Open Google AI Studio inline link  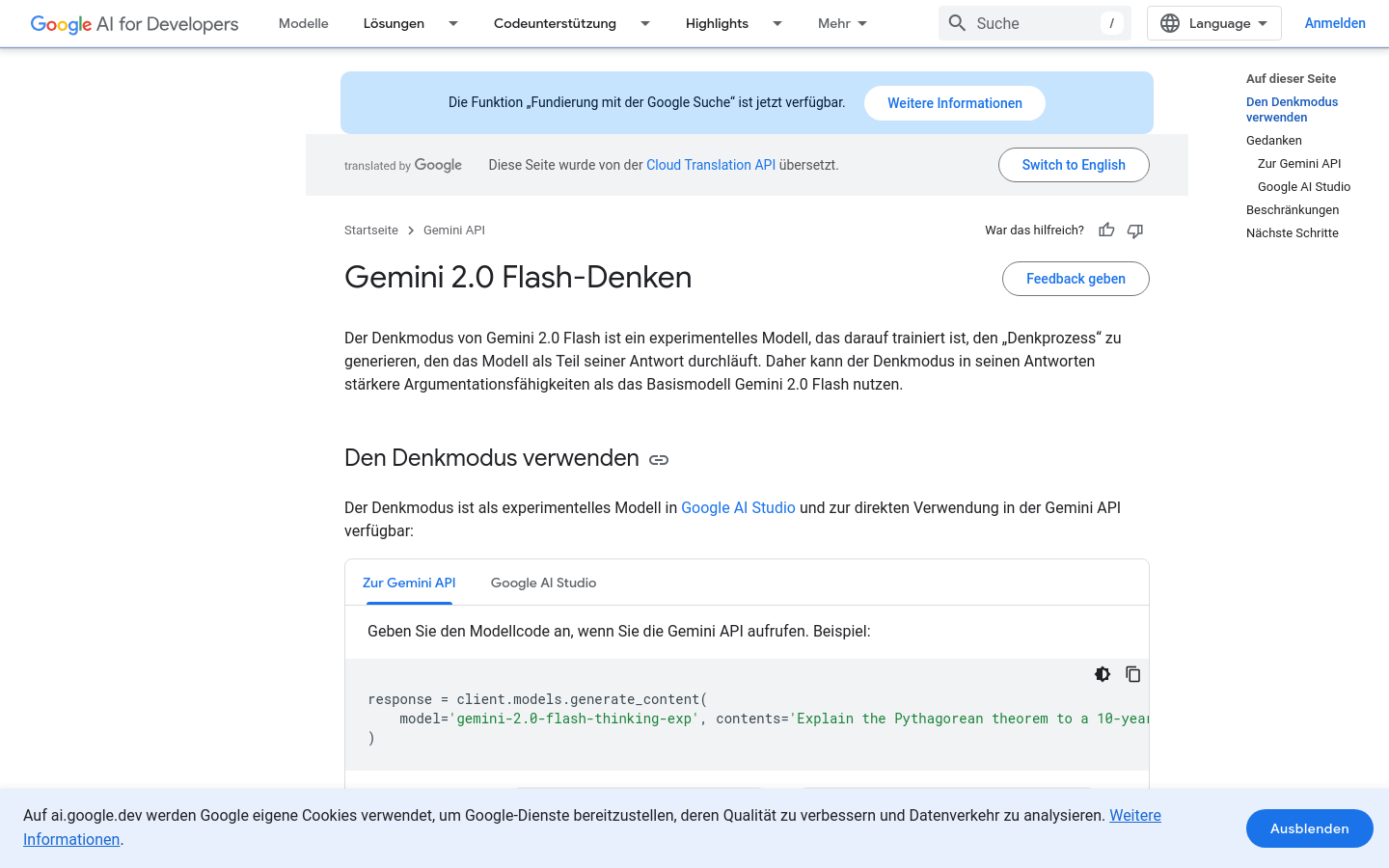[738, 507]
